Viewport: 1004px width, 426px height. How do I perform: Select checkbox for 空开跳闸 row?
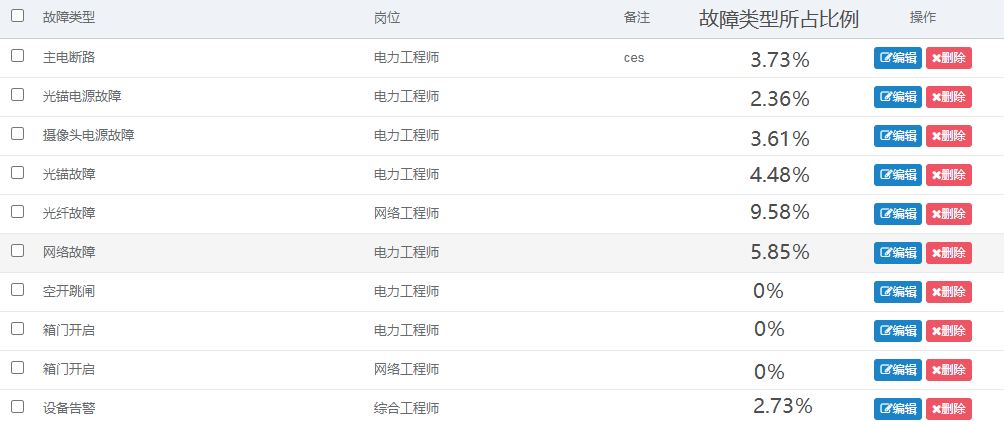pyautogui.click(x=17, y=290)
